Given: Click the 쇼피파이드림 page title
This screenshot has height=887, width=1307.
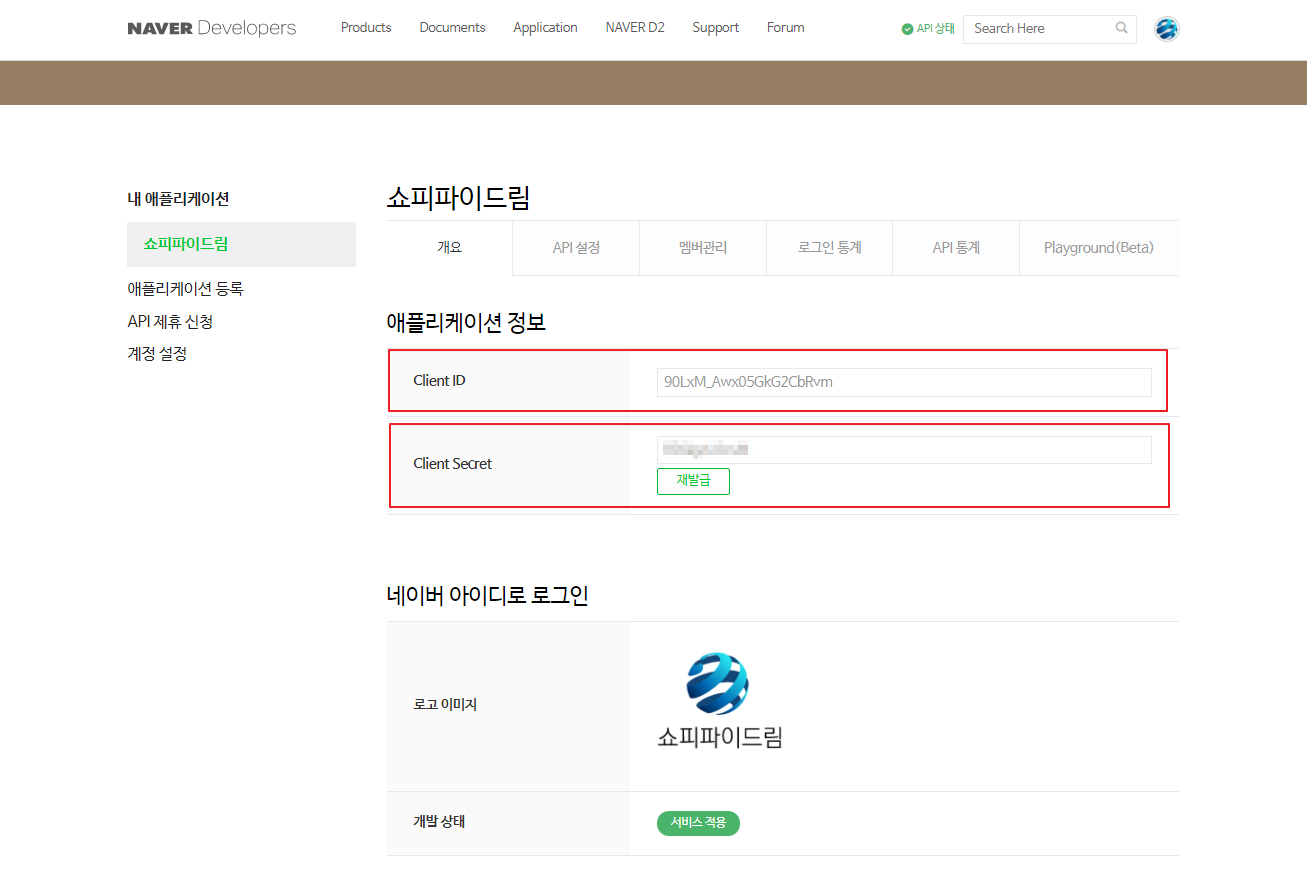Looking at the screenshot, I should point(458,198).
